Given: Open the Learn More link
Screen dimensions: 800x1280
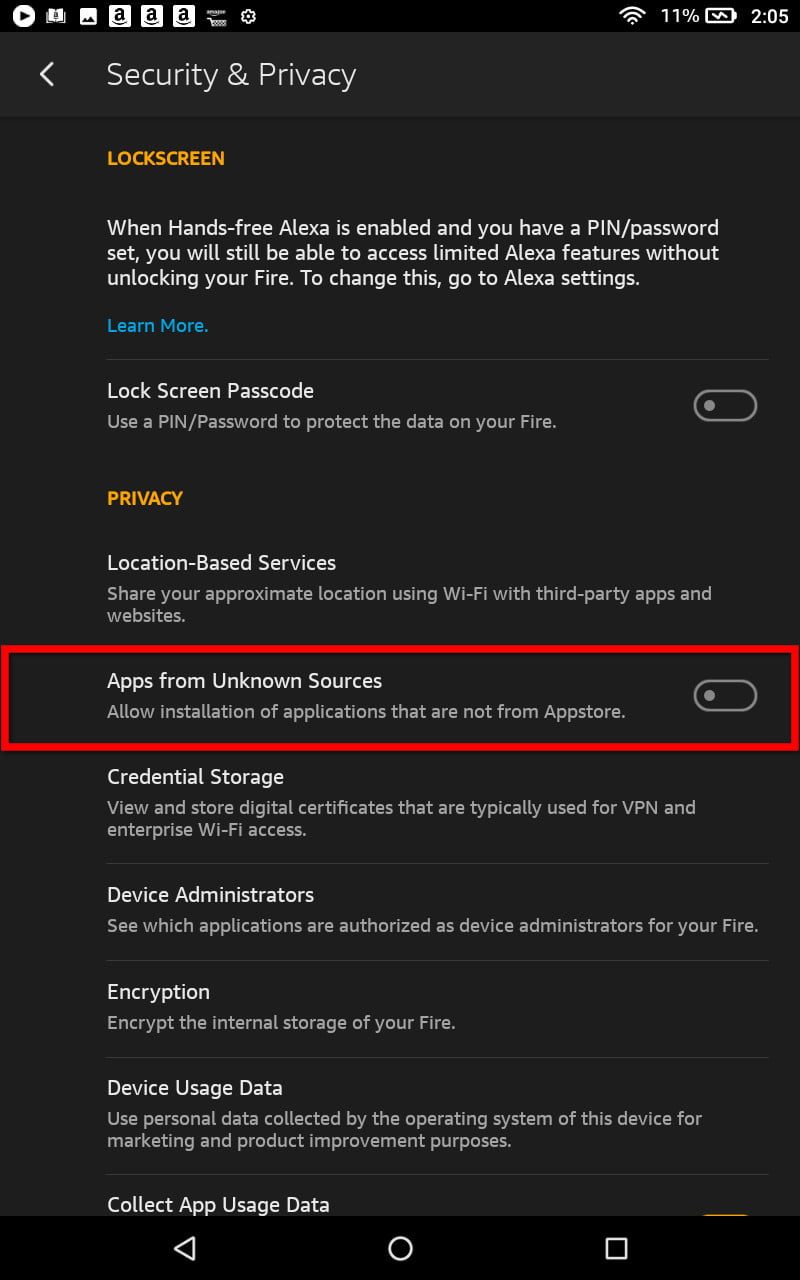Looking at the screenshot, I should (157, 326).
